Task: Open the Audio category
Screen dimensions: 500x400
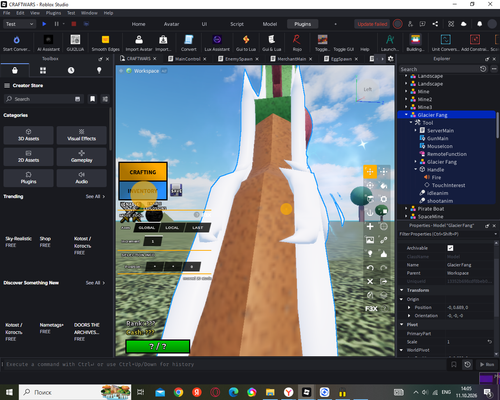Action: click(82, 178)
